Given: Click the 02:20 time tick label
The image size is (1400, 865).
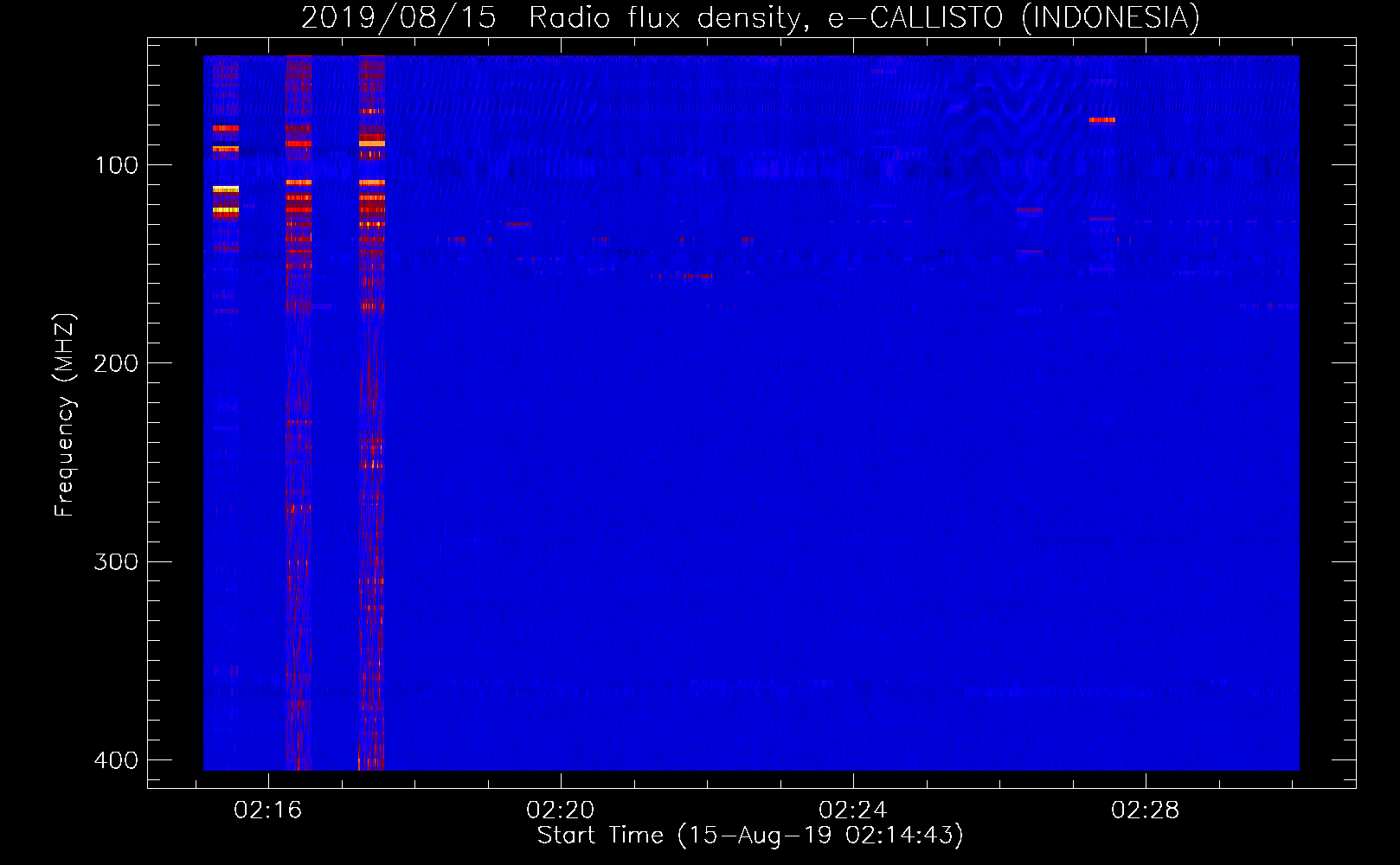Looking at the screenshot, I should pos(561,810).
